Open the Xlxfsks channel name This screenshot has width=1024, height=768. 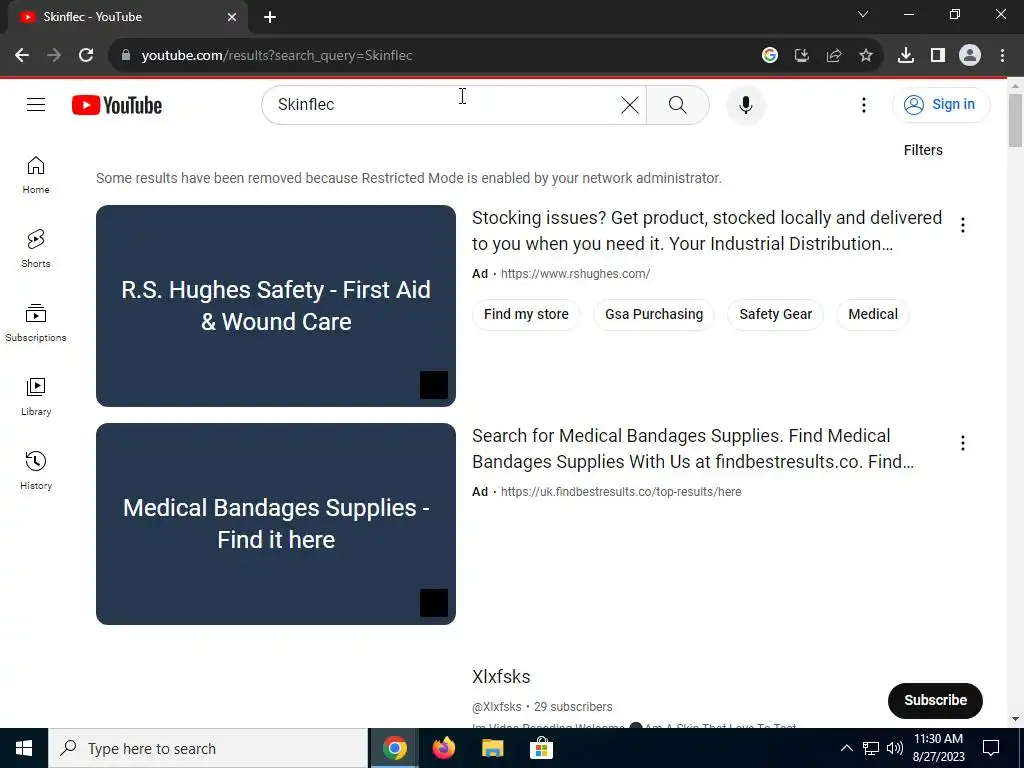coord(501,677)
